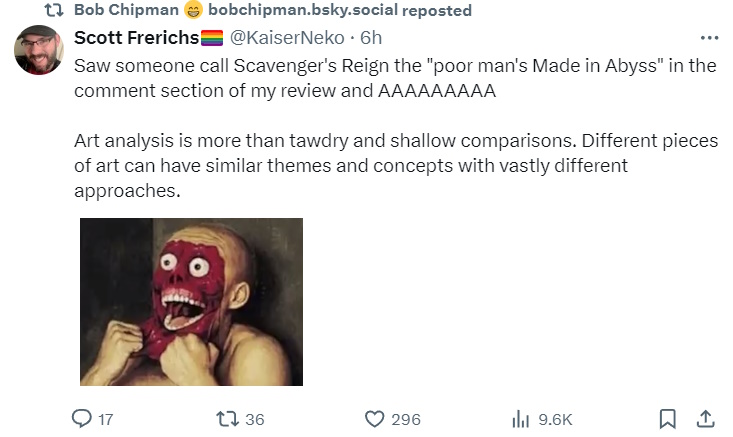Click the Scott Frerichs display name
The height and width of the screenshot is (437, 733).
(136, 38)
